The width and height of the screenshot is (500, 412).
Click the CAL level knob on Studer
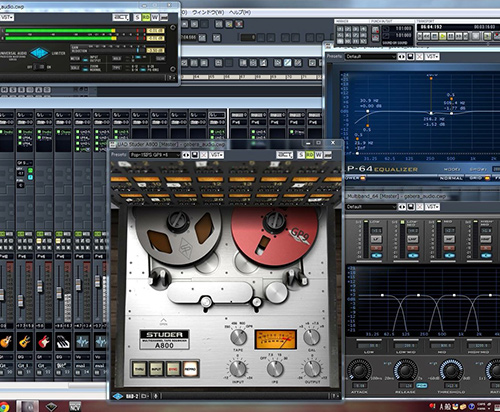click(x=311, y=337)
